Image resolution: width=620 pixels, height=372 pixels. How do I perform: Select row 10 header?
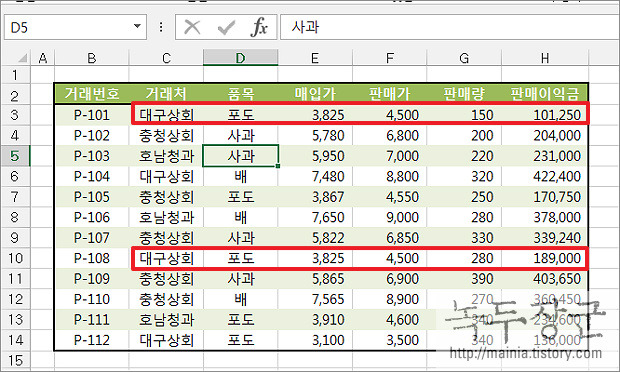tap(15, 258)
